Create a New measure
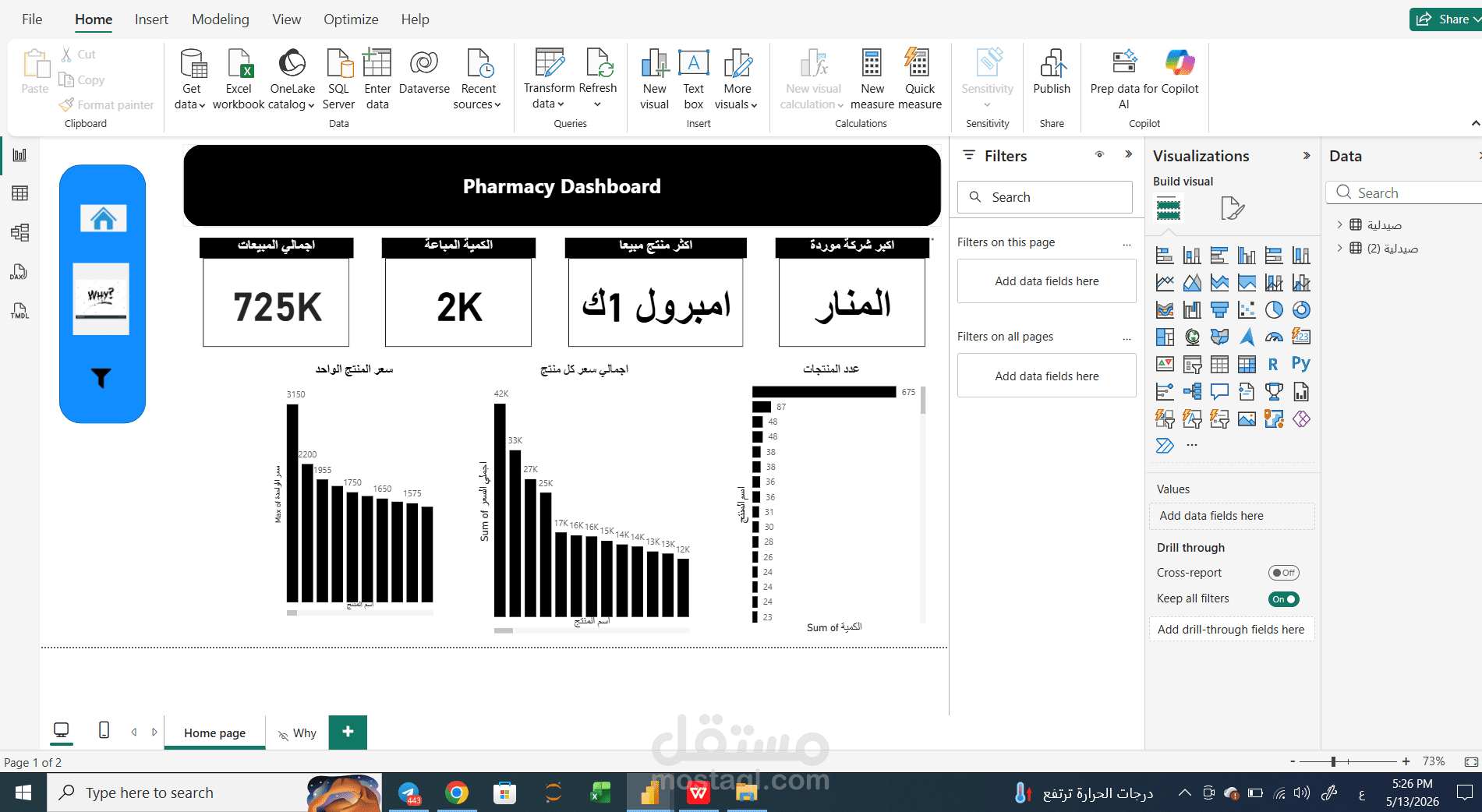Viewport: 1482px width, 812px height. click(x=872, y=79)
